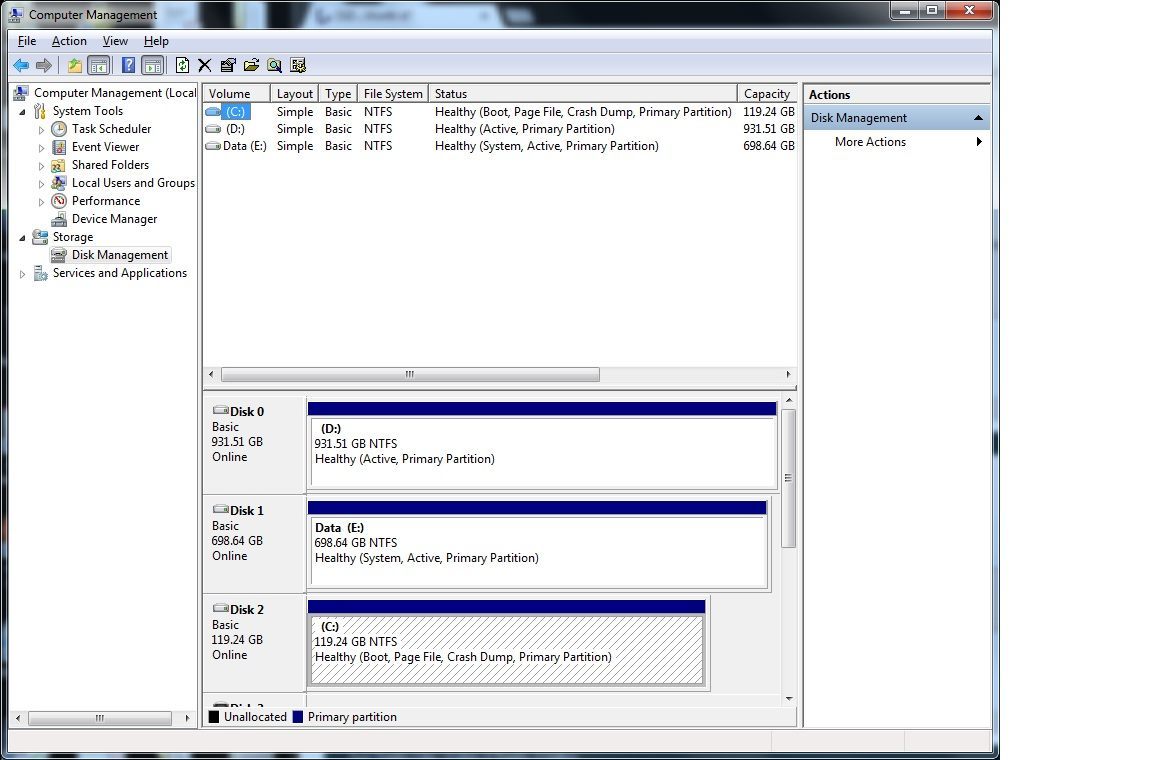Sort by the Volume column header
The image size is (1152, 760).
[237, 93]
